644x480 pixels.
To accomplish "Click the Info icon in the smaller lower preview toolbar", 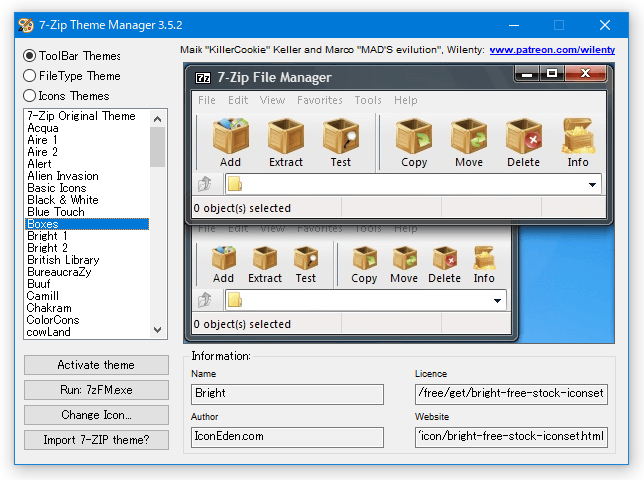I will point(484,258).
